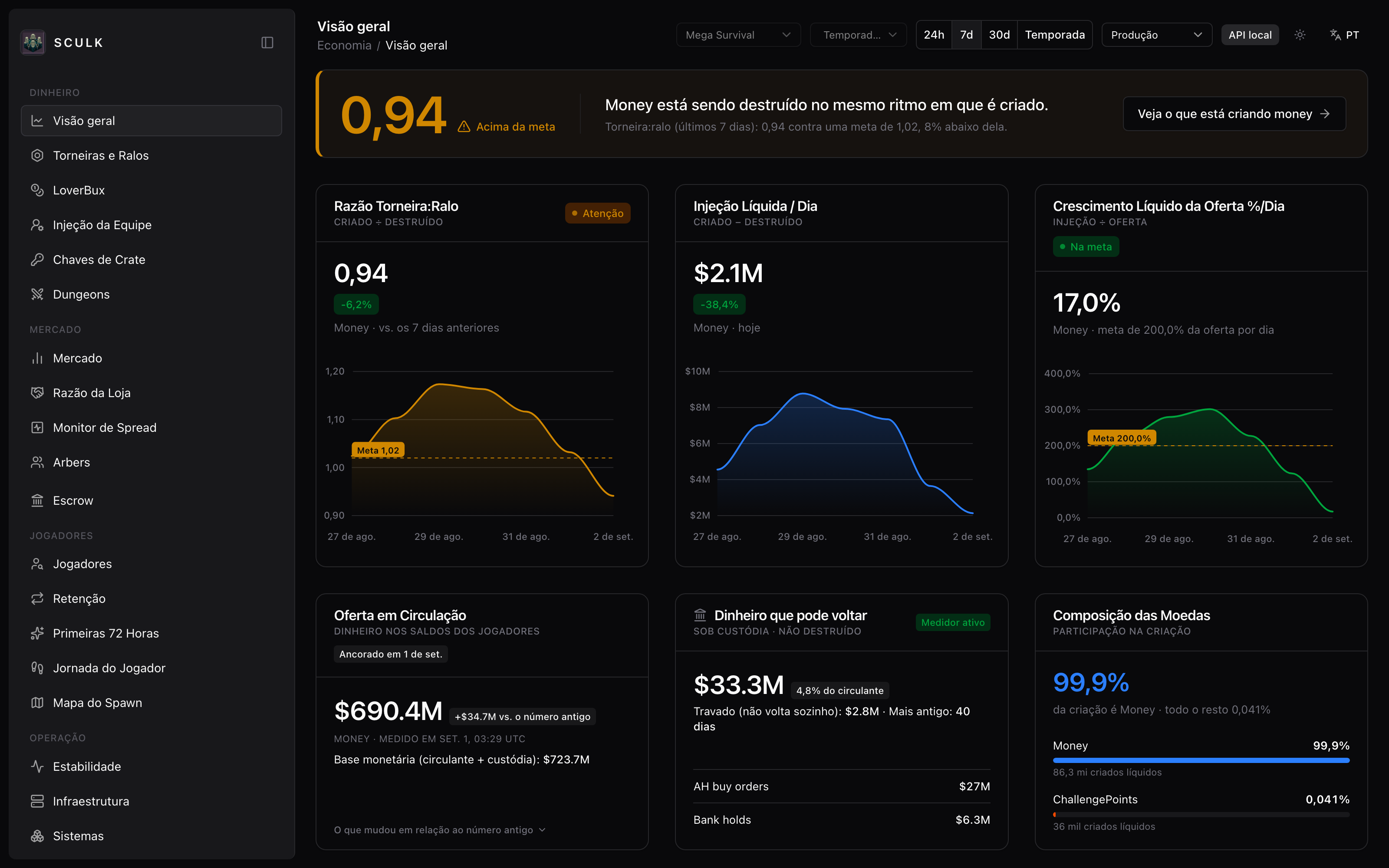1389x868 pixels.
Task: Click the Money composition progress bar
Action: point(1201,761)
